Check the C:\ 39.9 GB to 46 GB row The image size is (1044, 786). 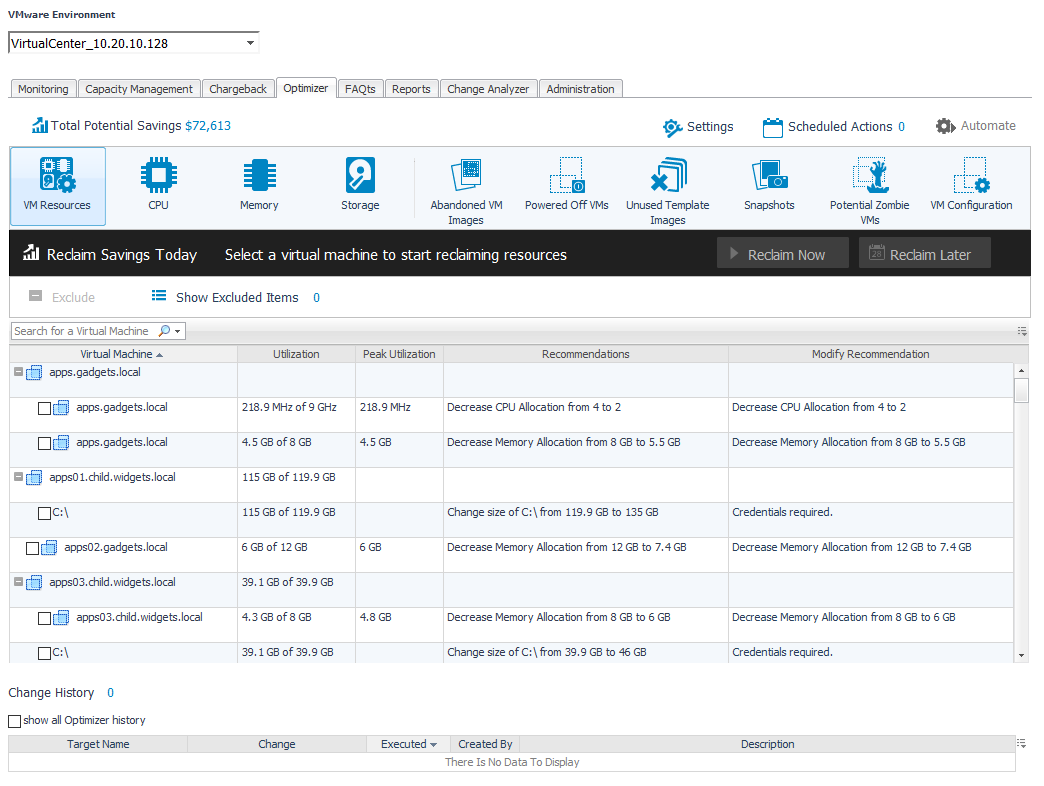tap(45, 654)
